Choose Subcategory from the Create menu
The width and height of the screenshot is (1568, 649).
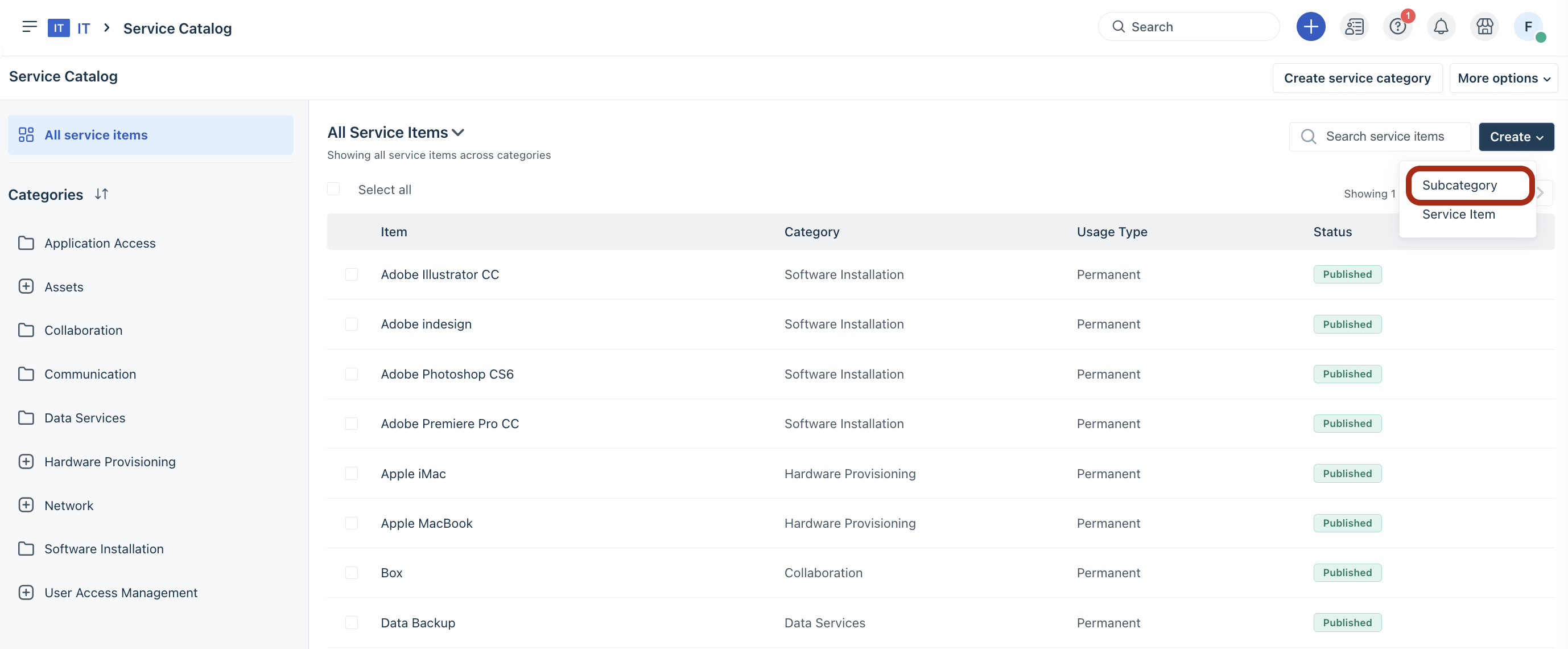point(1459,185)
